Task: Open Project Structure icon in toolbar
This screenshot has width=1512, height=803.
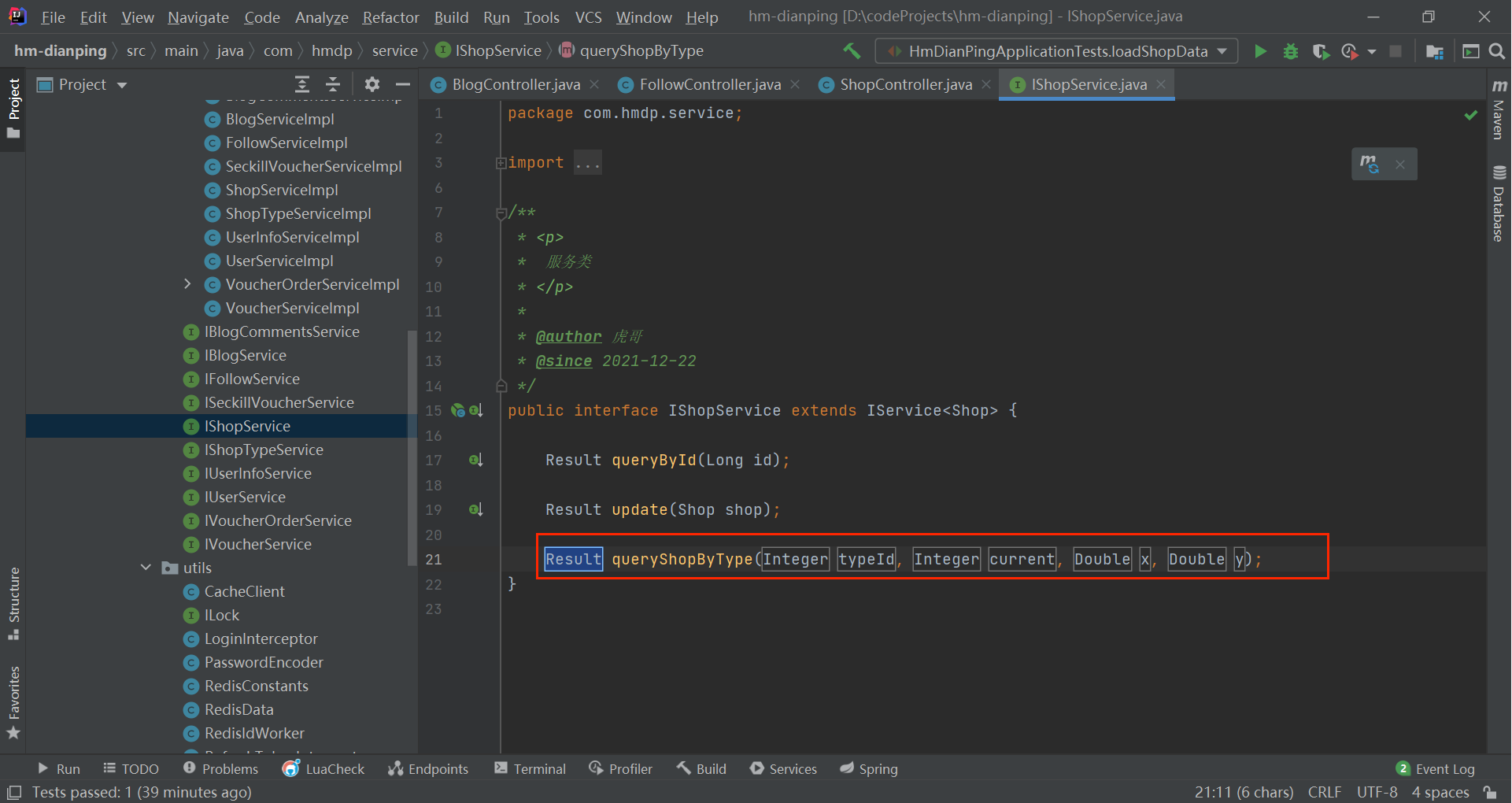Action: [x=1435, y=51]
